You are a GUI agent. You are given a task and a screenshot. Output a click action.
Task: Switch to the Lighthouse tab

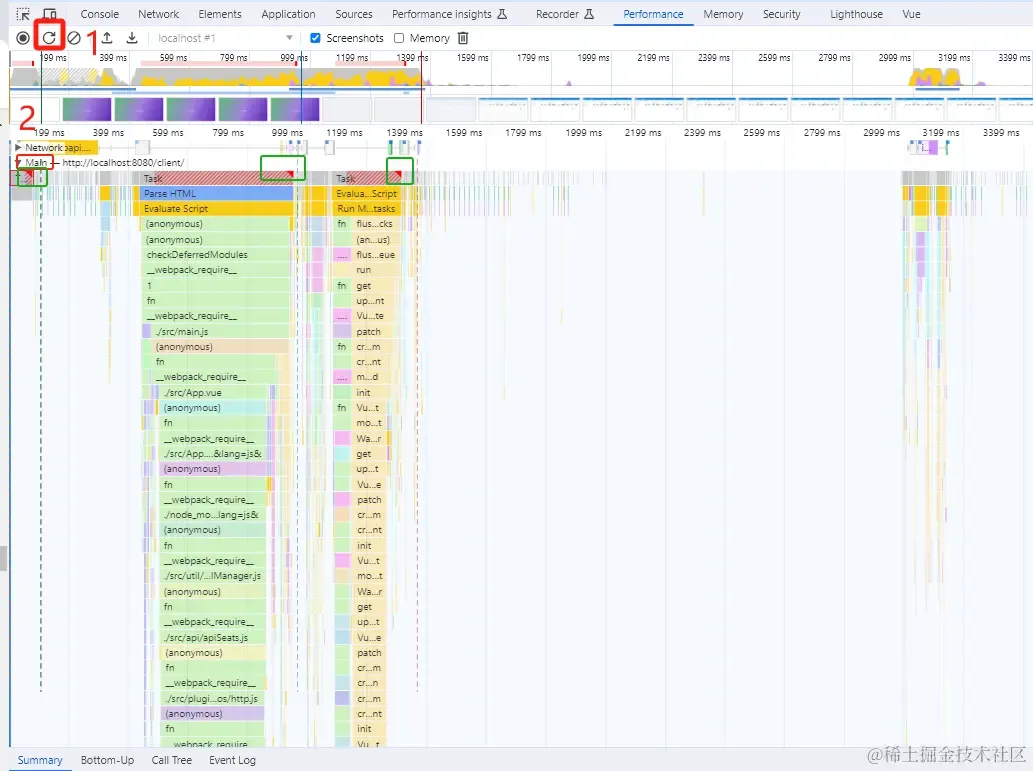[856, 14]
